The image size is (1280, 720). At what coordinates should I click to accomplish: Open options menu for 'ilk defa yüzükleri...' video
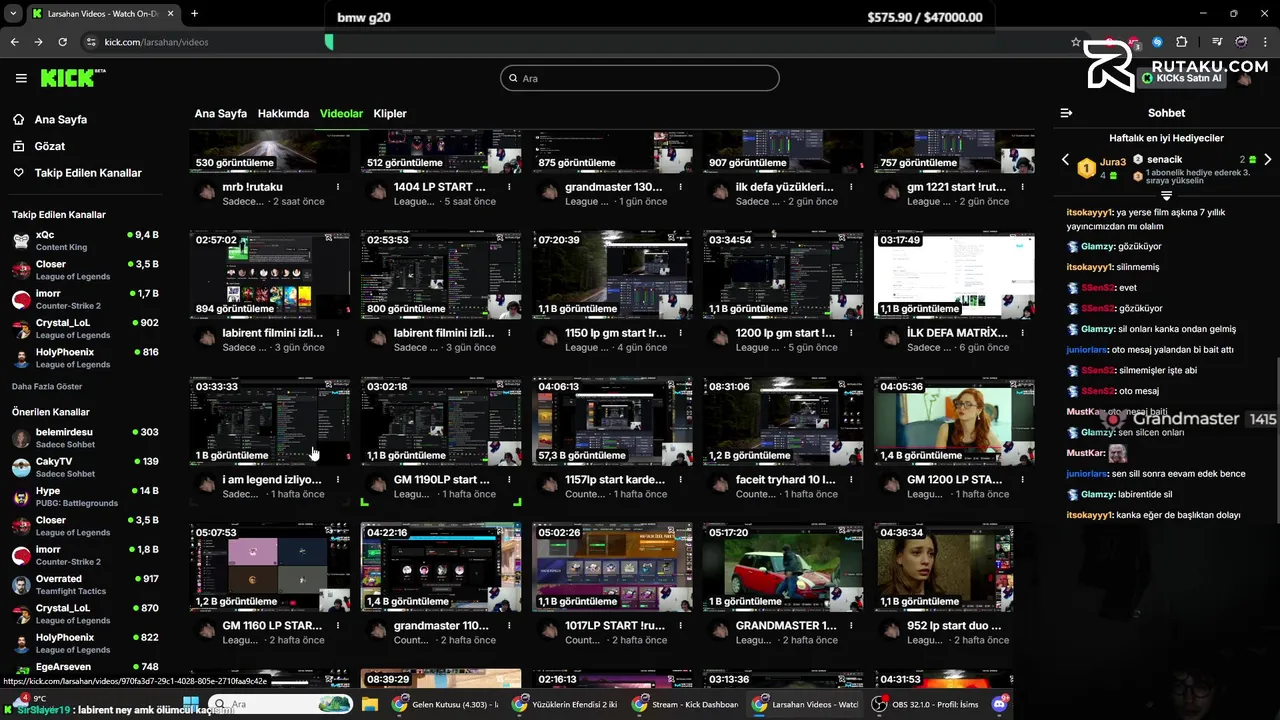(x=851, y=187)
